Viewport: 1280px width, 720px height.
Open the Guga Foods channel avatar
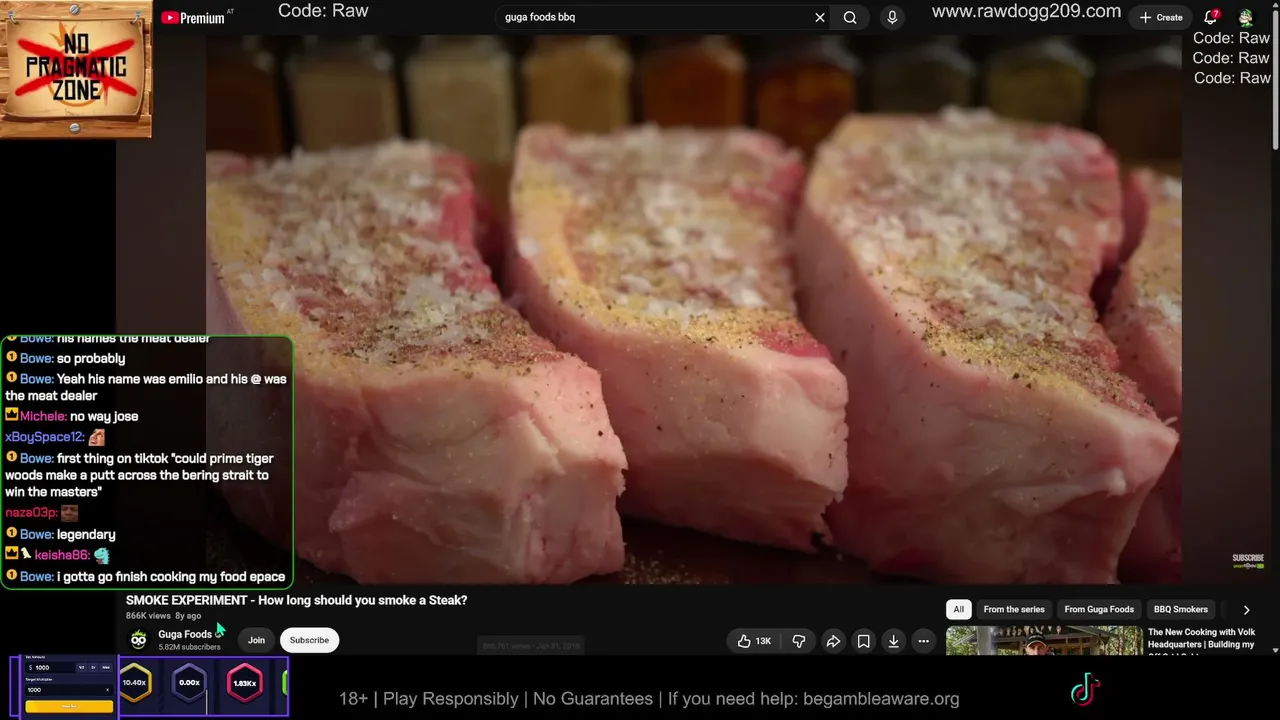pyautogui.click(x=139, y=640)
